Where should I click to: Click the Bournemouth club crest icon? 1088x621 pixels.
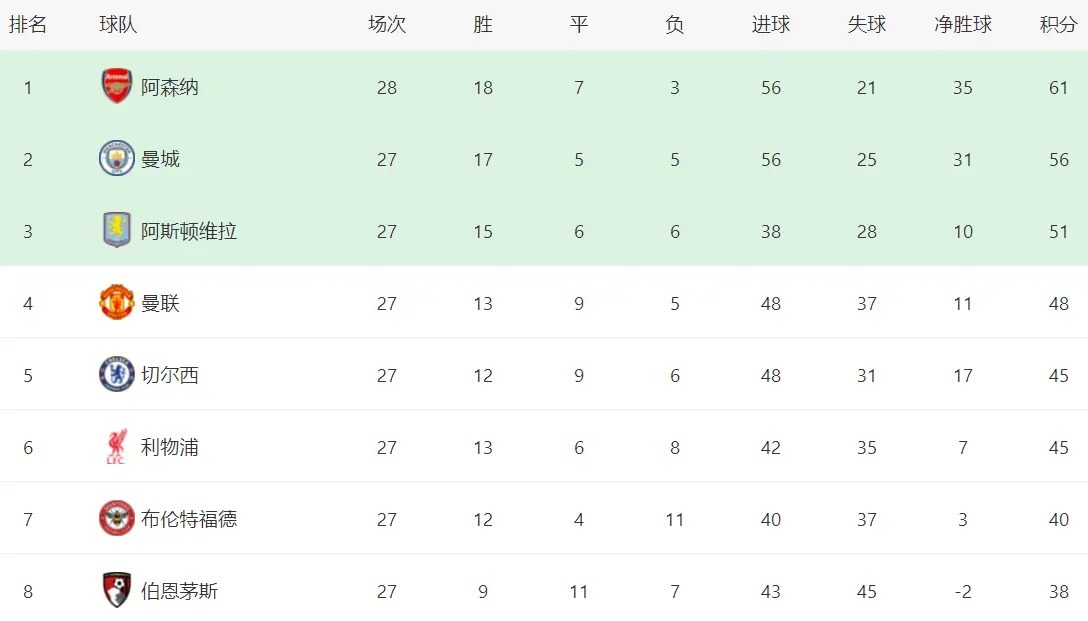(117, 591)
